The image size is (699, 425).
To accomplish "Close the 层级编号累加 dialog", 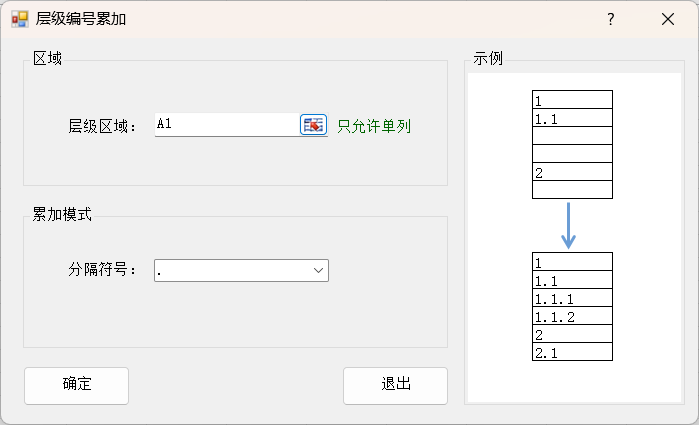I will click(x=668, y=19).
